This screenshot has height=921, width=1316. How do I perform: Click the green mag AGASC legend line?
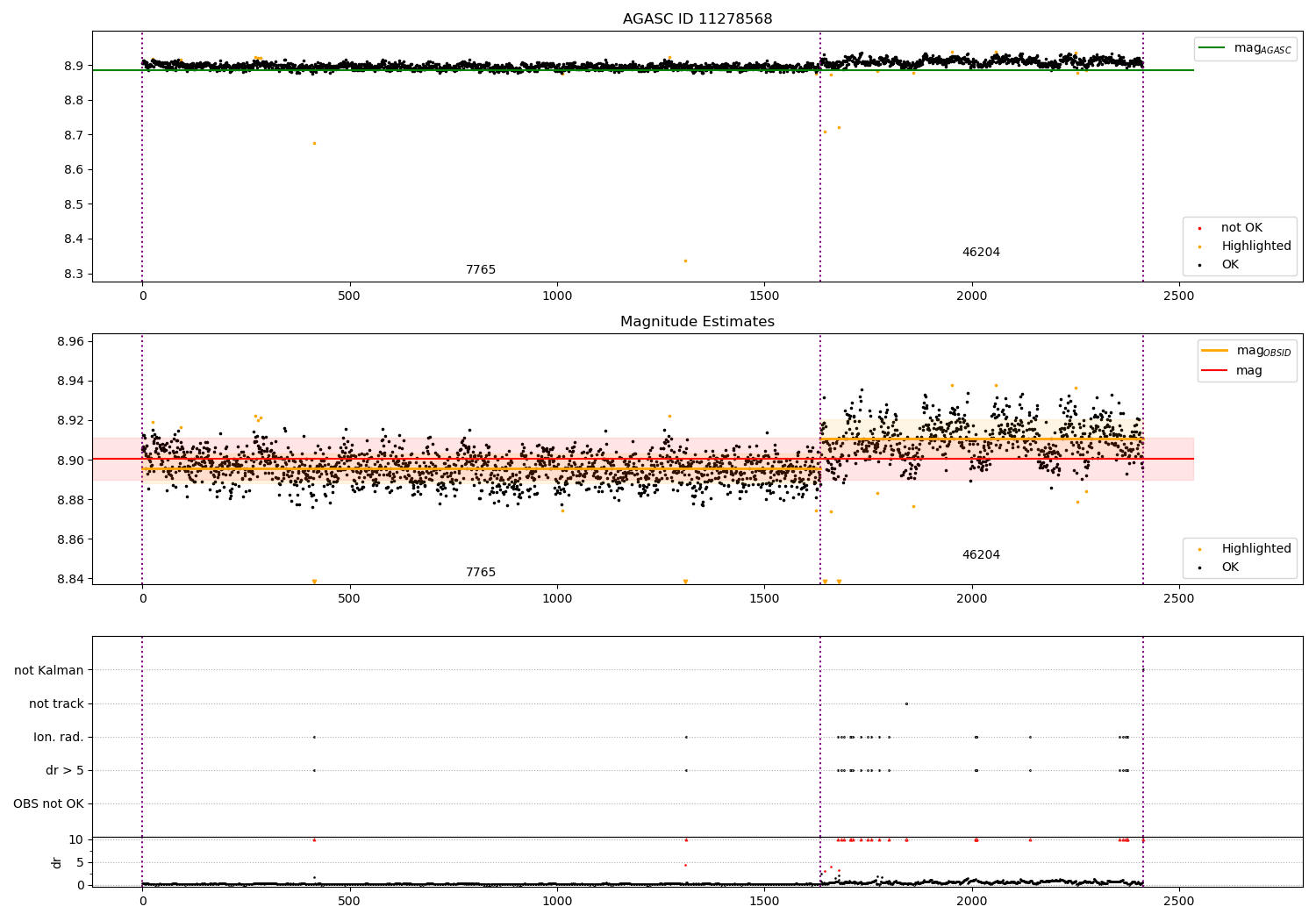[1212, 48]
